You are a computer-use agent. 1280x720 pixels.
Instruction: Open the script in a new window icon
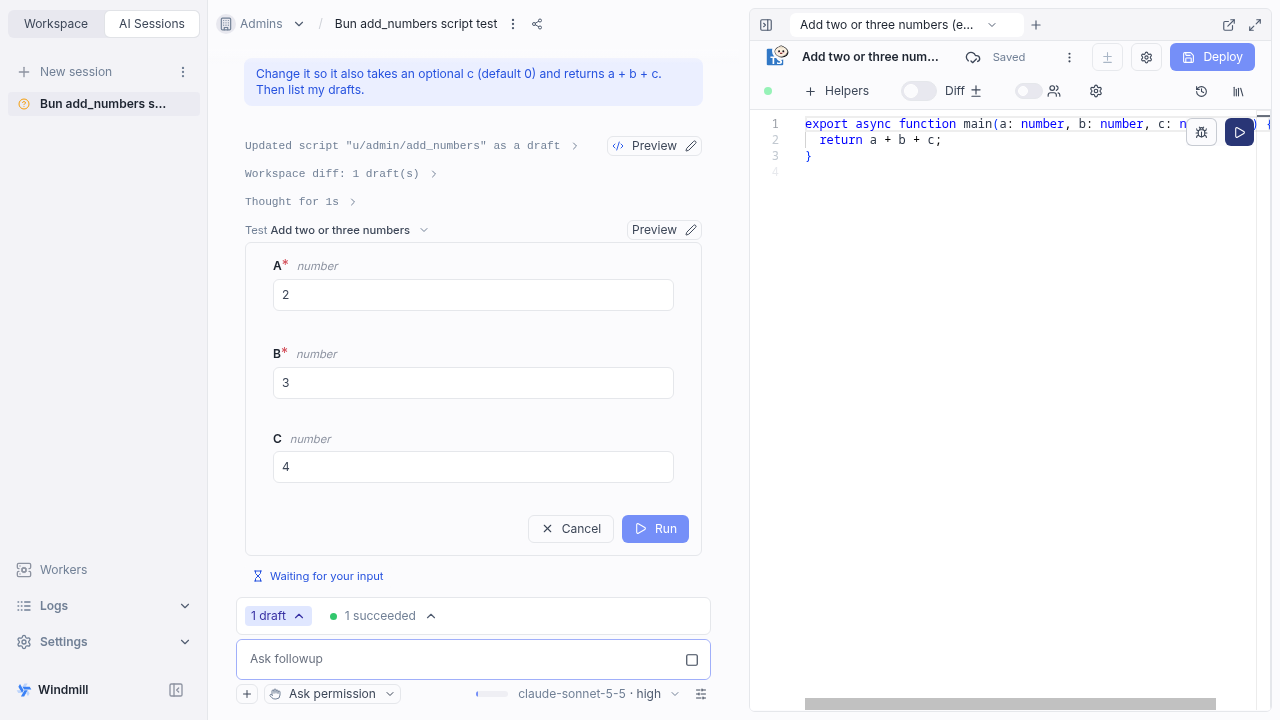[1229, 25]
